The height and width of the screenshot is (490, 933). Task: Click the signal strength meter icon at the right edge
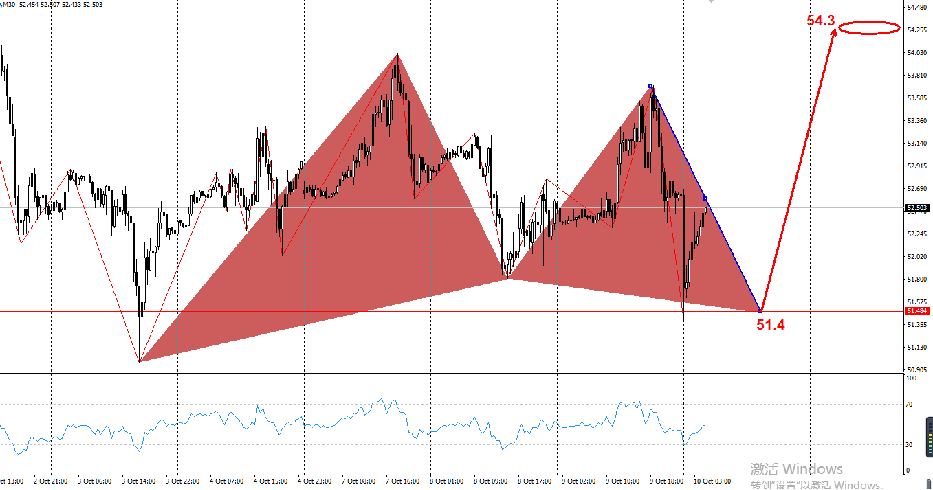(929, 435)
